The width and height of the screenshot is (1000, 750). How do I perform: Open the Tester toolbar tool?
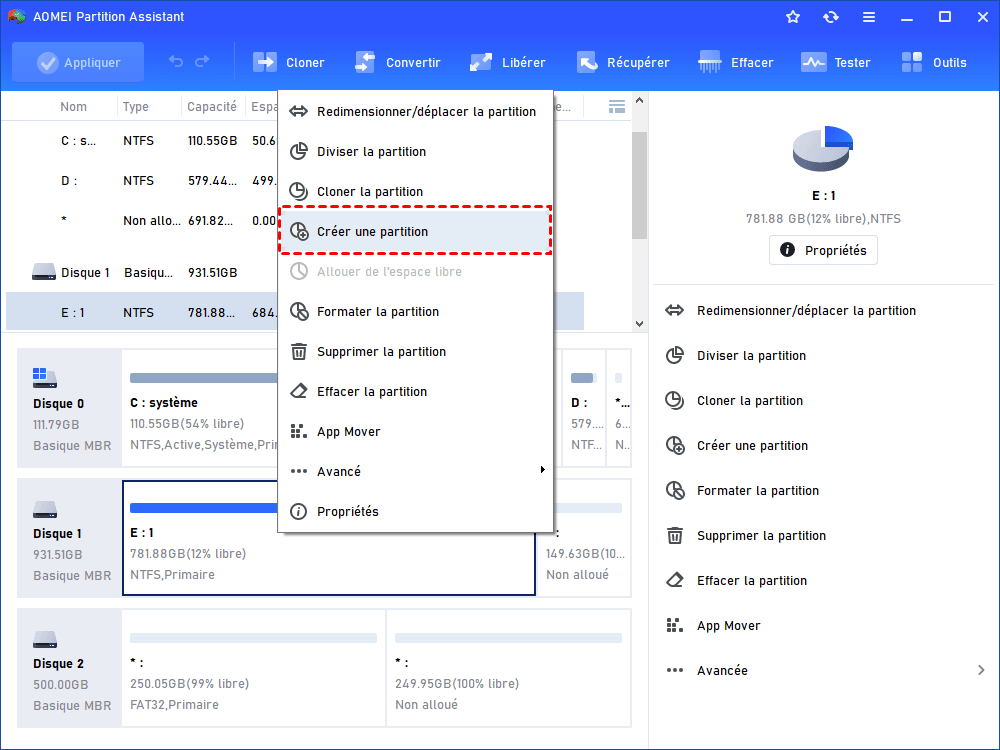pos(836,62)
